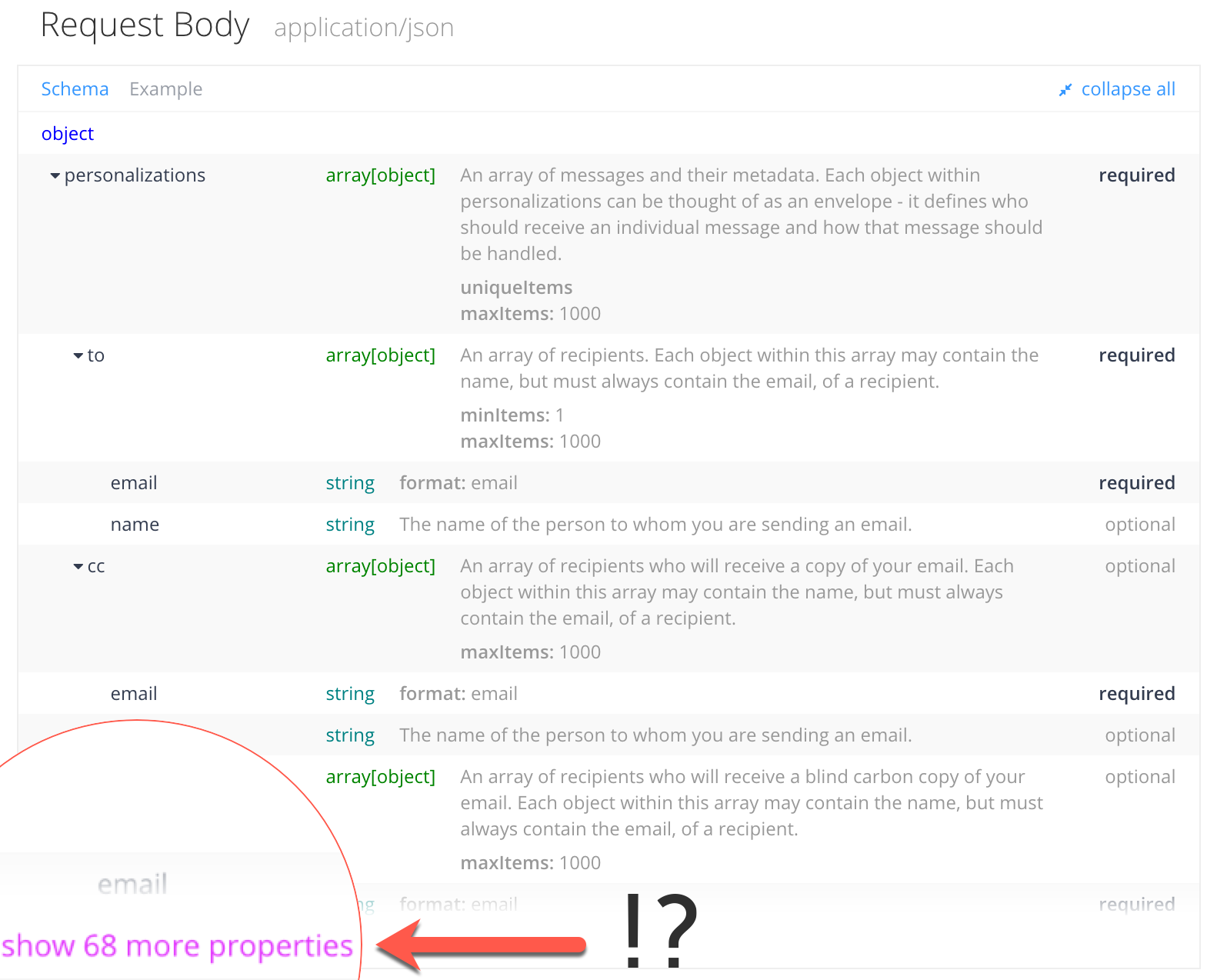Click array[object] type of personalizations
The image size is (1217, 980).
tap(381, 175)
